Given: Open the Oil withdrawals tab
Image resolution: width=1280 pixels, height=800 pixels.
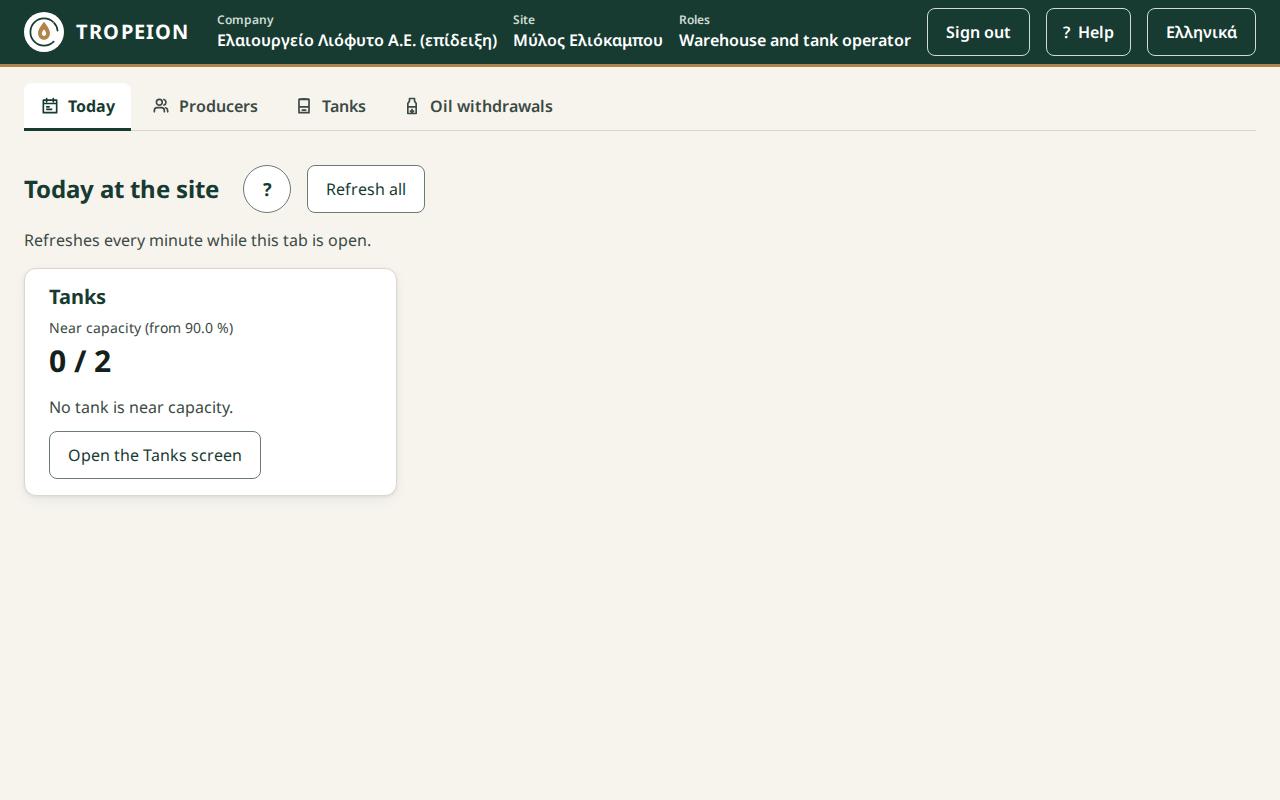Looking at the screenshot, I should 478,106.
